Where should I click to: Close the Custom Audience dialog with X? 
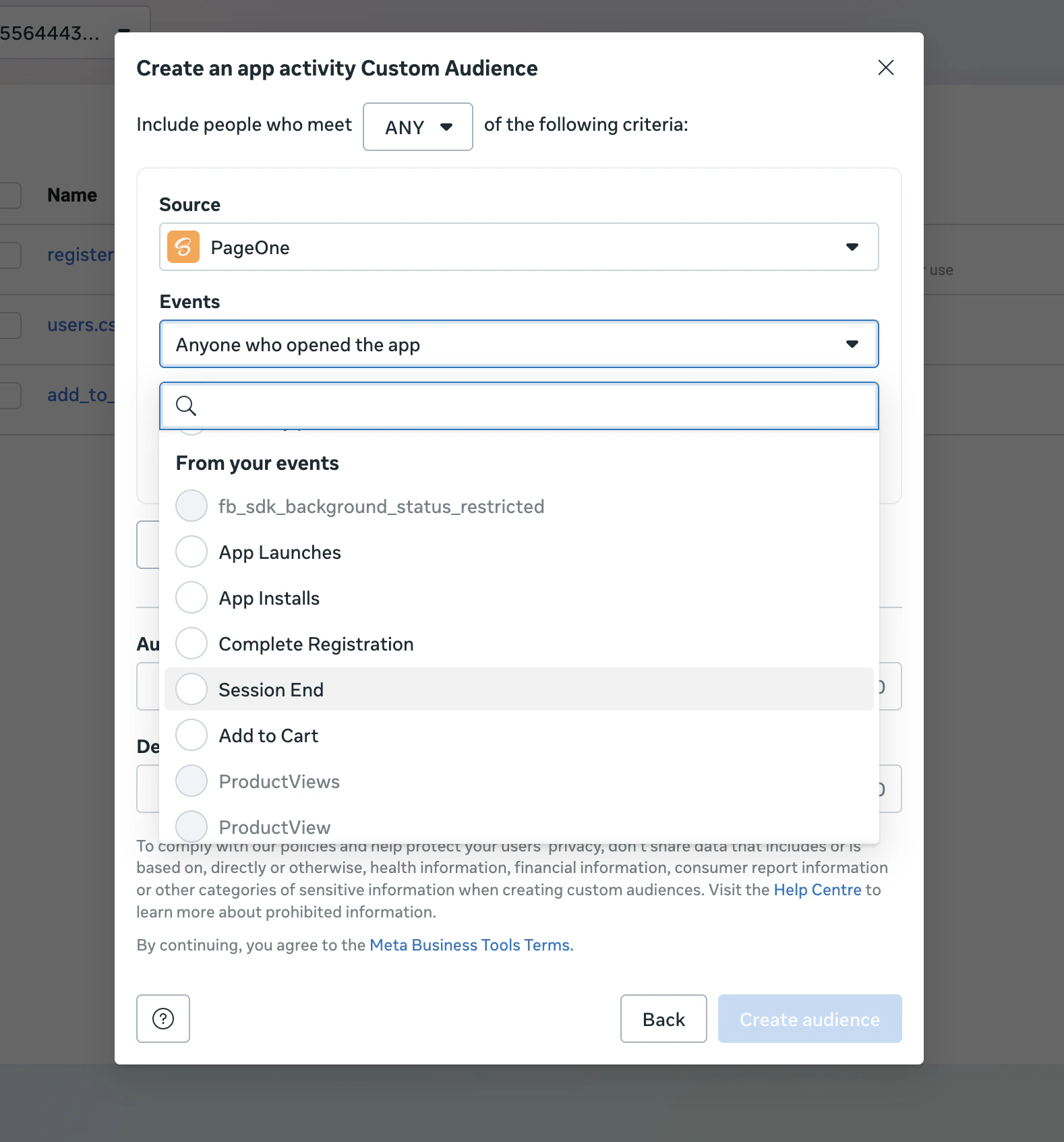coord(885,67)
